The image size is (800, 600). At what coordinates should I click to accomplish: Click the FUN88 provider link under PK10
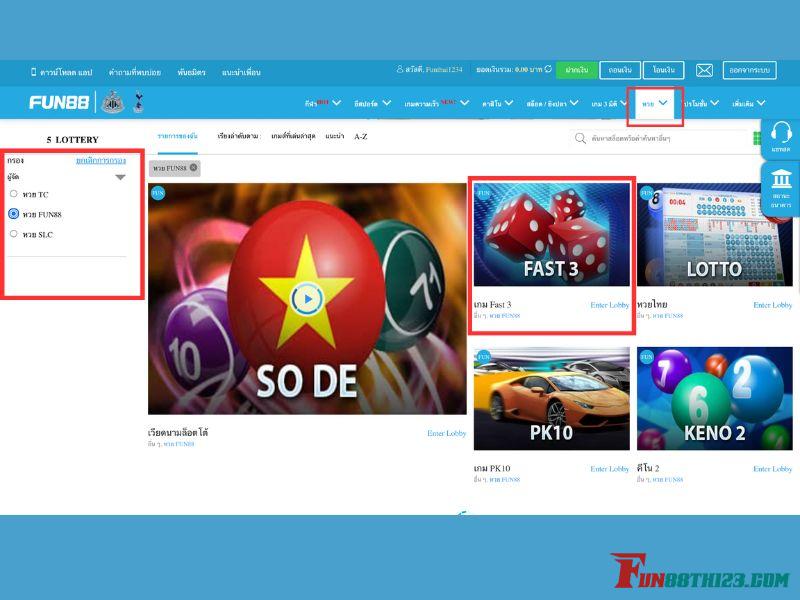tap(505, 480)
